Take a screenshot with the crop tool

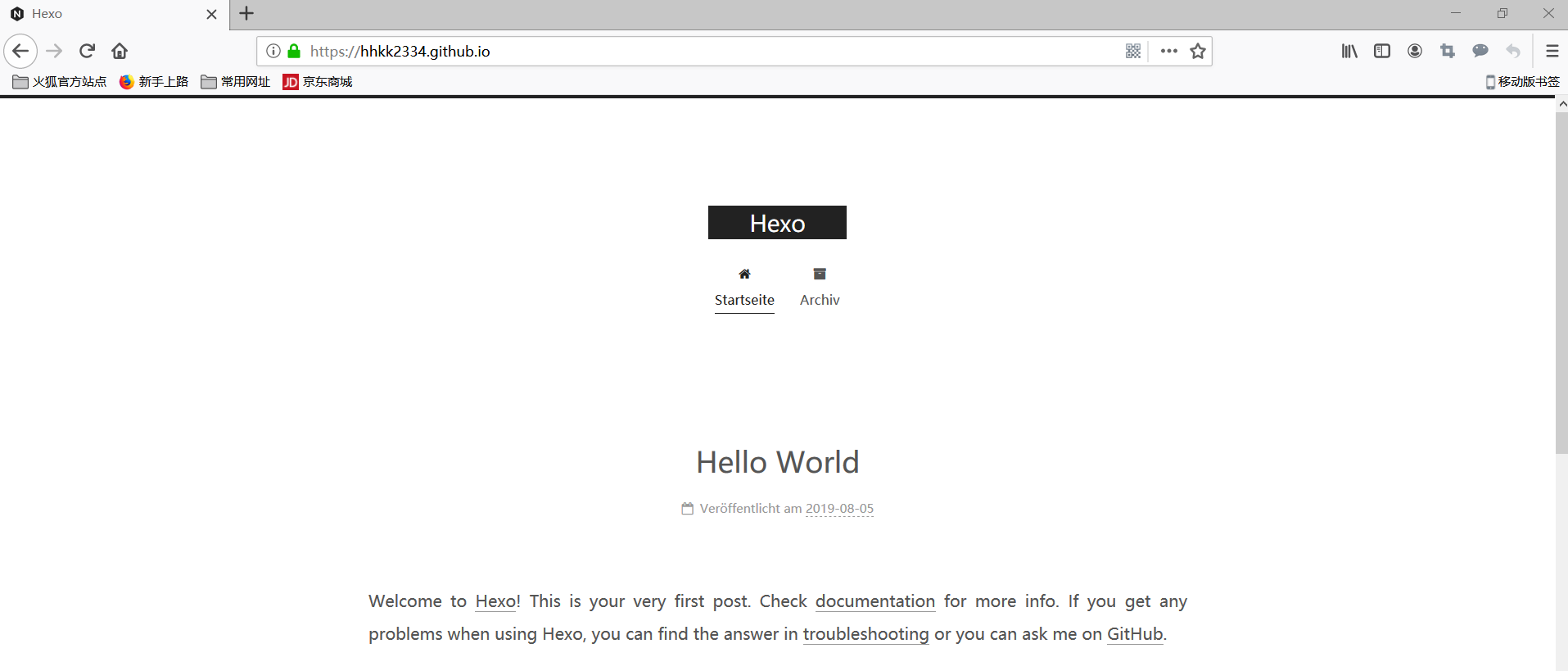point(1448,51)
